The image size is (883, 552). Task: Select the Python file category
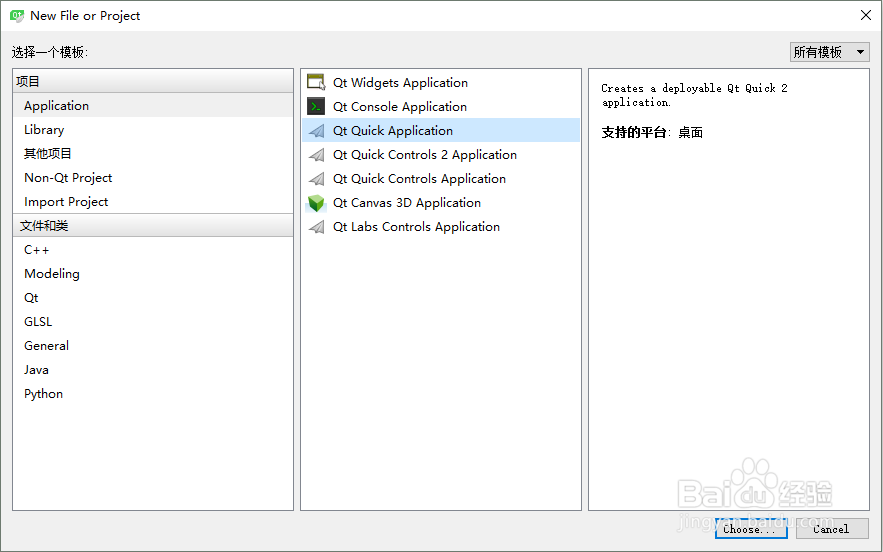tap(153, 394)
